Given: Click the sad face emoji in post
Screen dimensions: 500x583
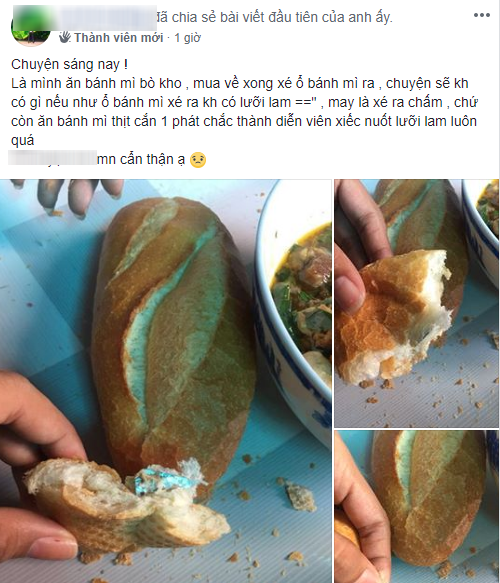Looking at the screenshot, I should pos(198,160).
